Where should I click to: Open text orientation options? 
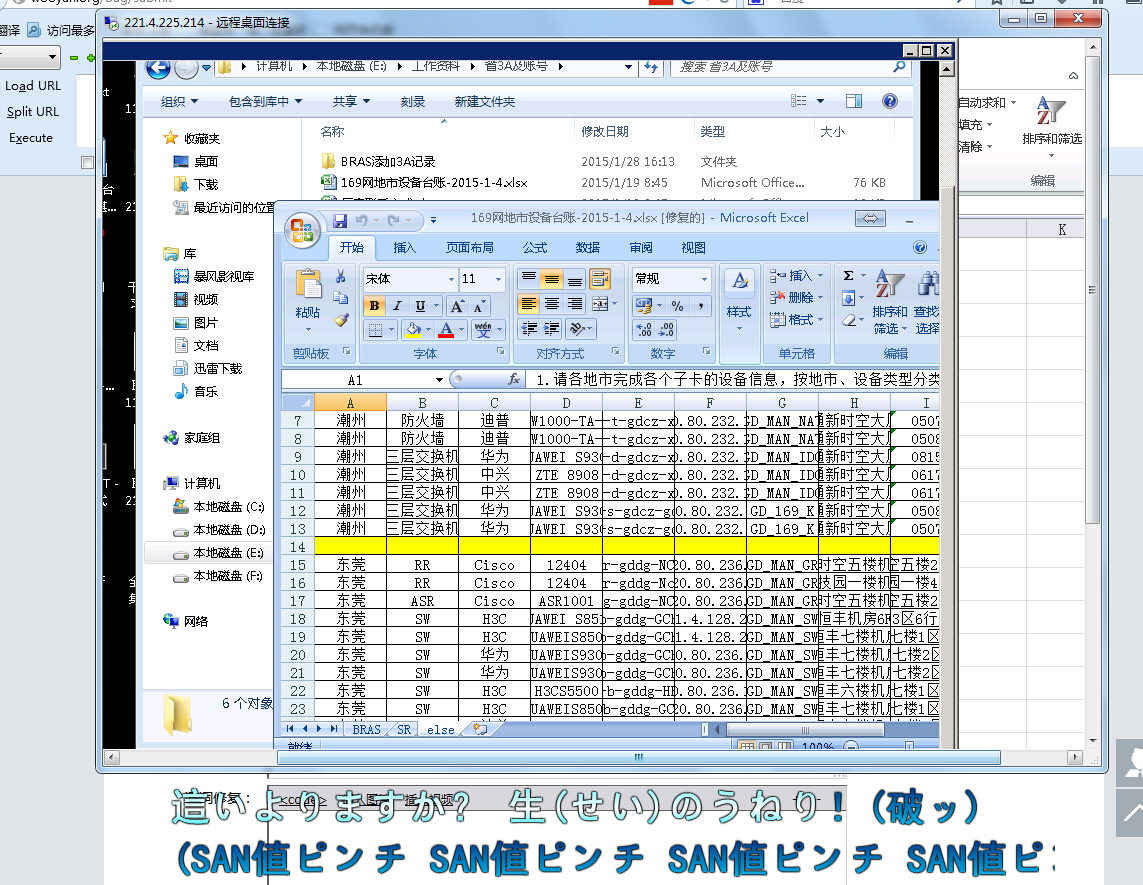[578, 329]
